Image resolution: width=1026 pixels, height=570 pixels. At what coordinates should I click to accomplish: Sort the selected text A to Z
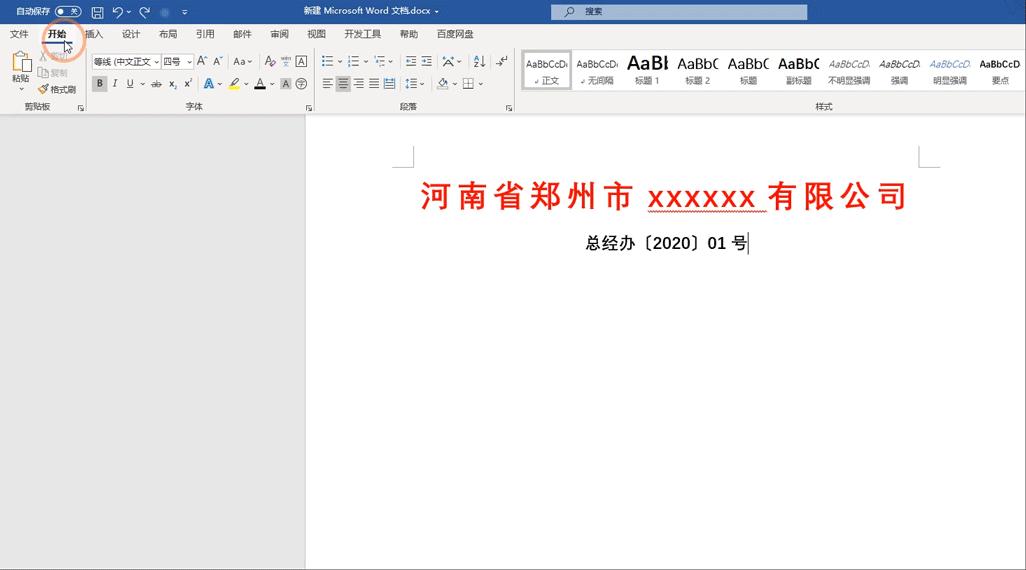point(479,61)
